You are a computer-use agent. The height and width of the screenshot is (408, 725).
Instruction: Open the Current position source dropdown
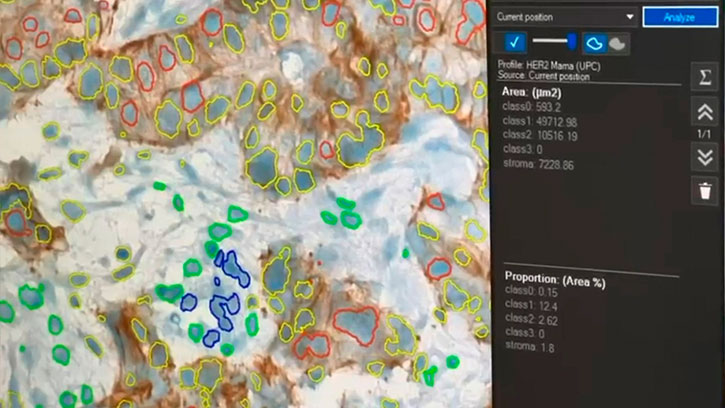coord(565,17)
